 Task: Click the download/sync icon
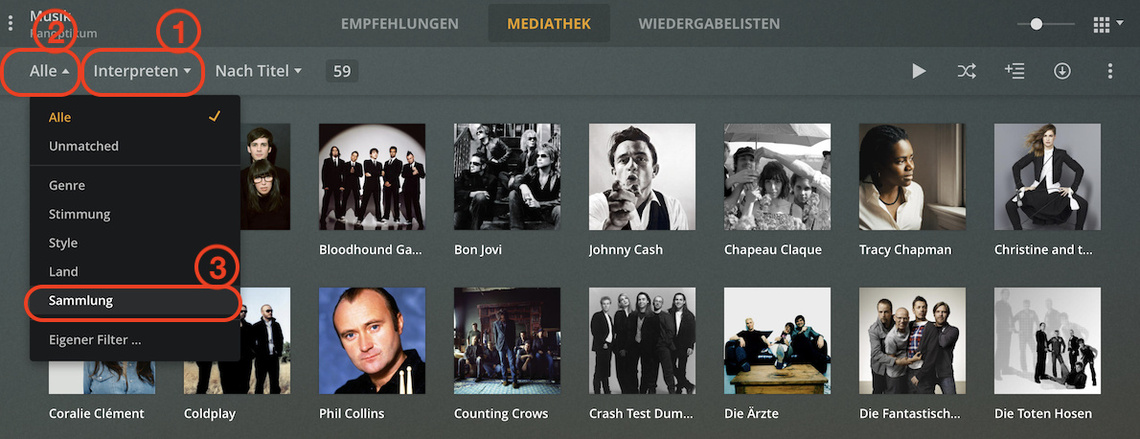tap(1062, 71)
